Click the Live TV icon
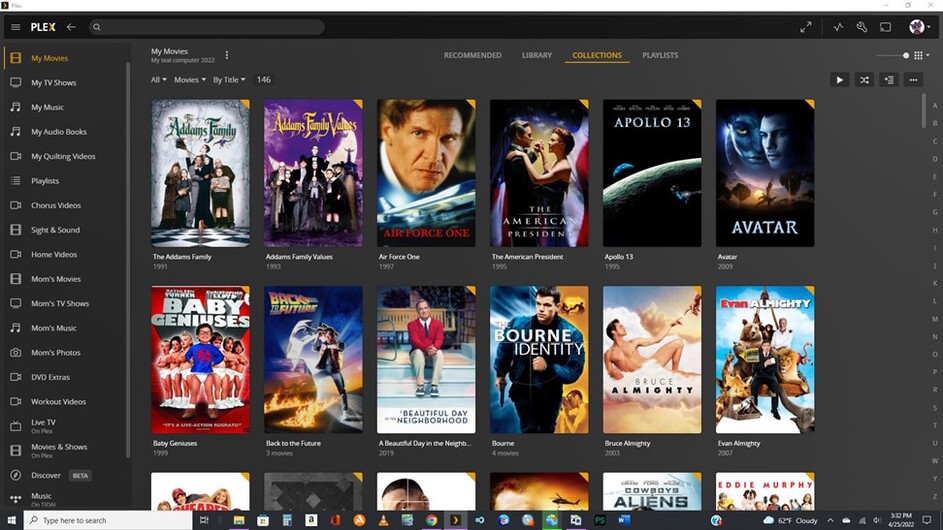Image resolution: width=943 pixels, height=530 pixels. click(16, 426)
